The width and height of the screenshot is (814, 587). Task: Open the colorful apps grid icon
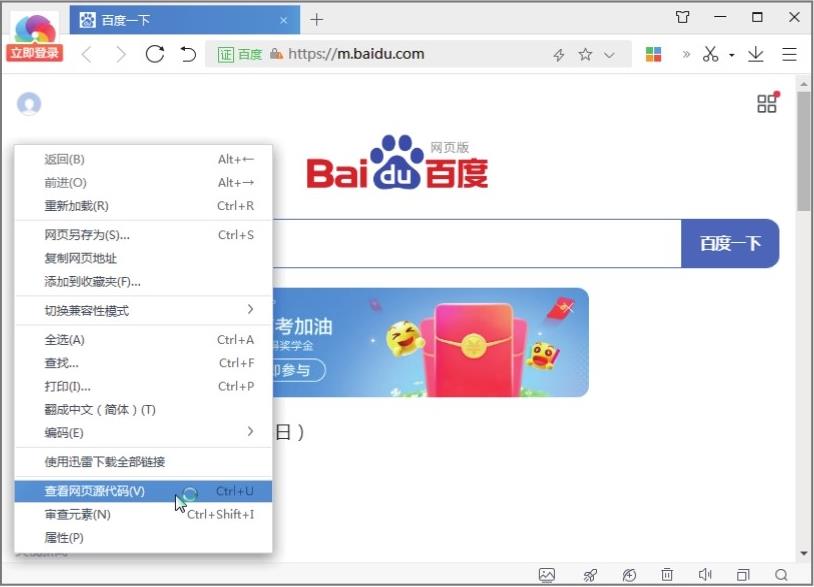(653, 54)
